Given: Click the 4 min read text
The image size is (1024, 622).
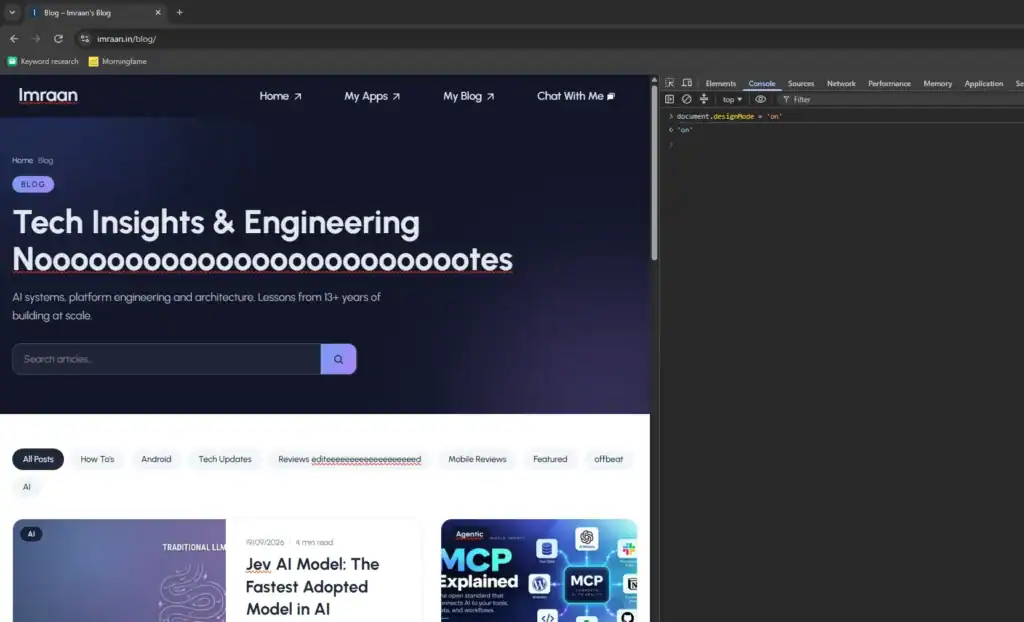Looking at the screenshot, I should pos(314,542).
